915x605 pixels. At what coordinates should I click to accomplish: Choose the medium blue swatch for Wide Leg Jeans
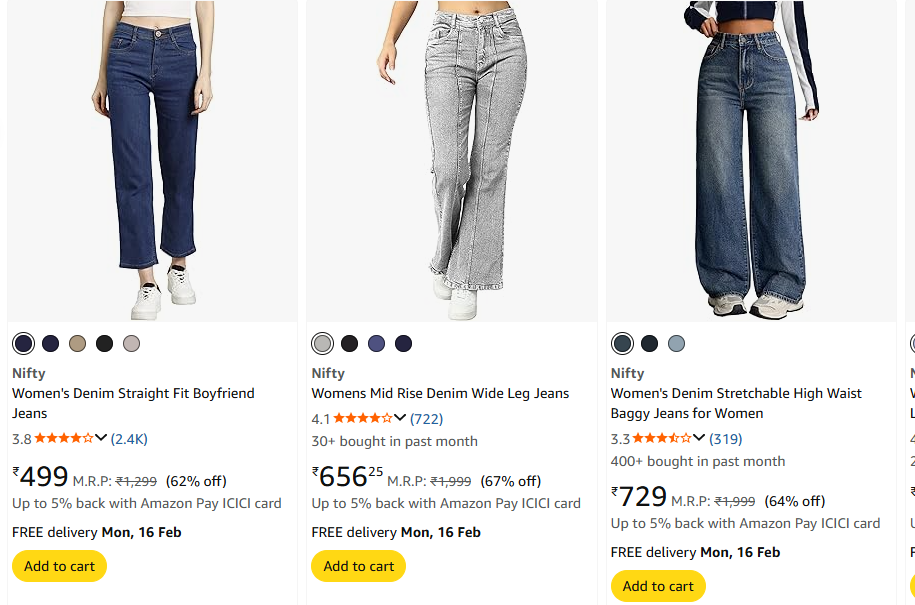(376, 344)
